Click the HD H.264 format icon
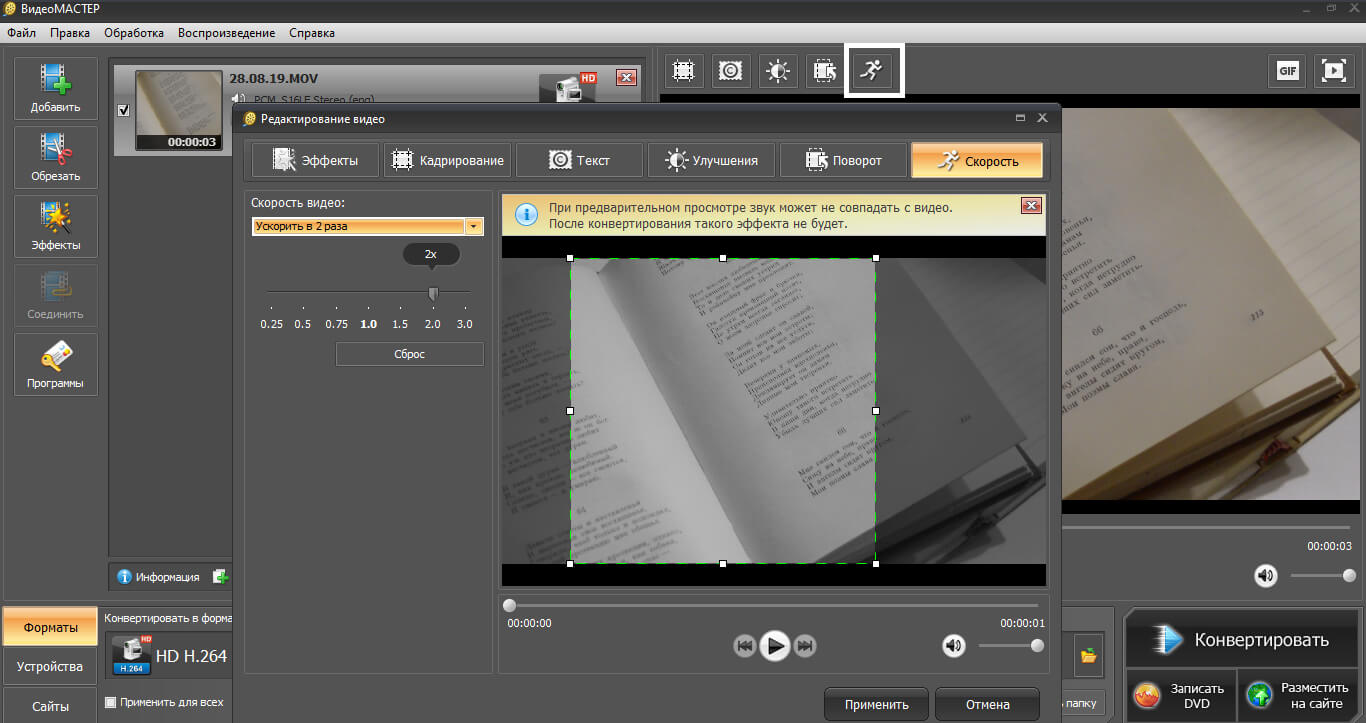1366x723 pixels. pos(131,655)
